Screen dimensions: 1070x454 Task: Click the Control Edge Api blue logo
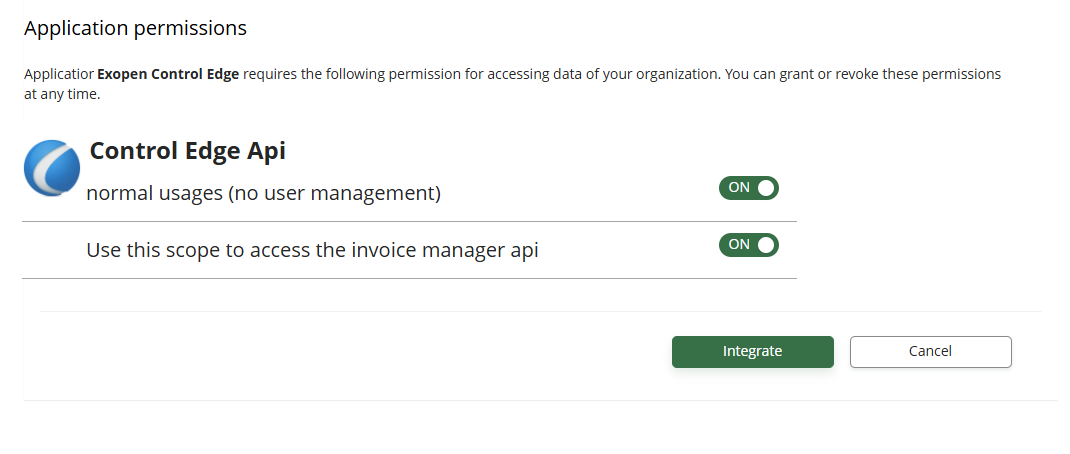(51, 167)
